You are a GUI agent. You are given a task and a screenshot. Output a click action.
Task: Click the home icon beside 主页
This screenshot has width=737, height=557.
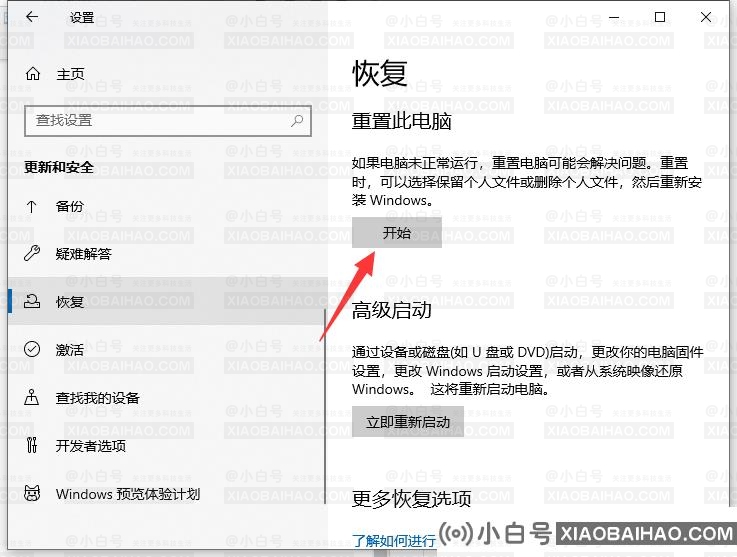pyautogui.click(x=32, y=73)
